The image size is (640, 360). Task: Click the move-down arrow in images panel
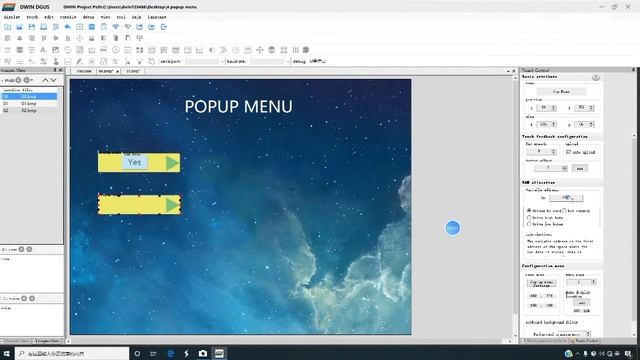[53, 80]
